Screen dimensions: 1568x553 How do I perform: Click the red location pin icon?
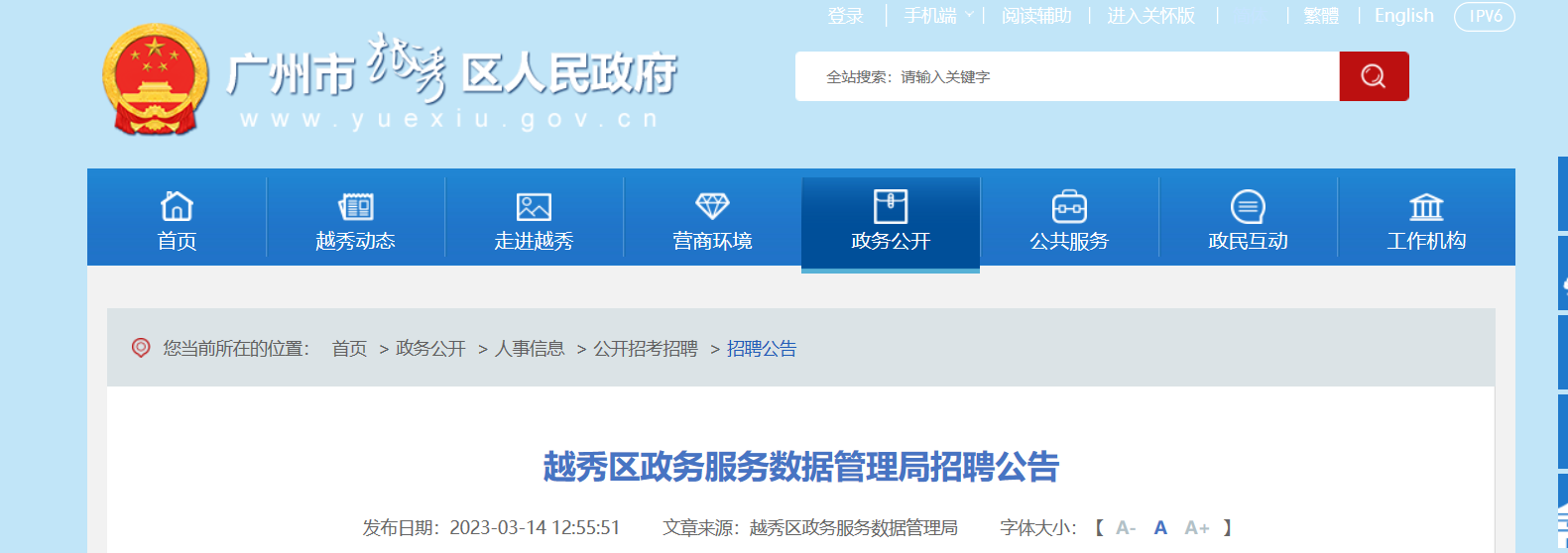[141, 348]
